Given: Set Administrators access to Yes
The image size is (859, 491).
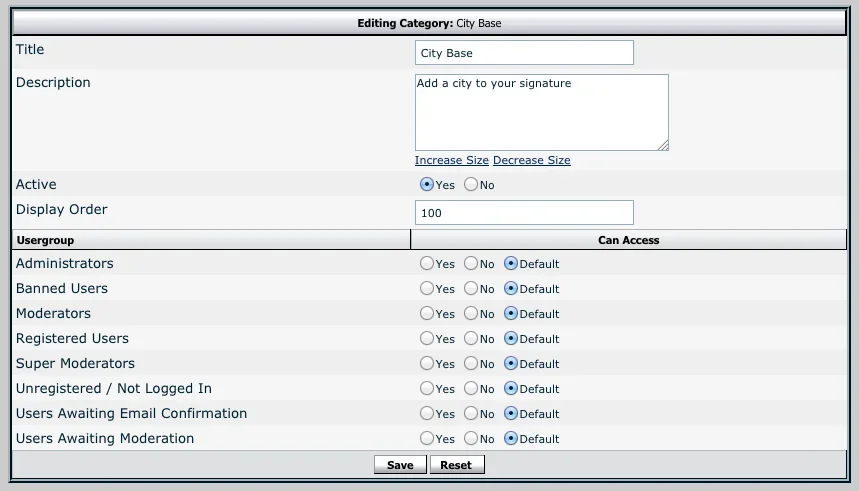Looking at the screenshot, I should (427, 264).
